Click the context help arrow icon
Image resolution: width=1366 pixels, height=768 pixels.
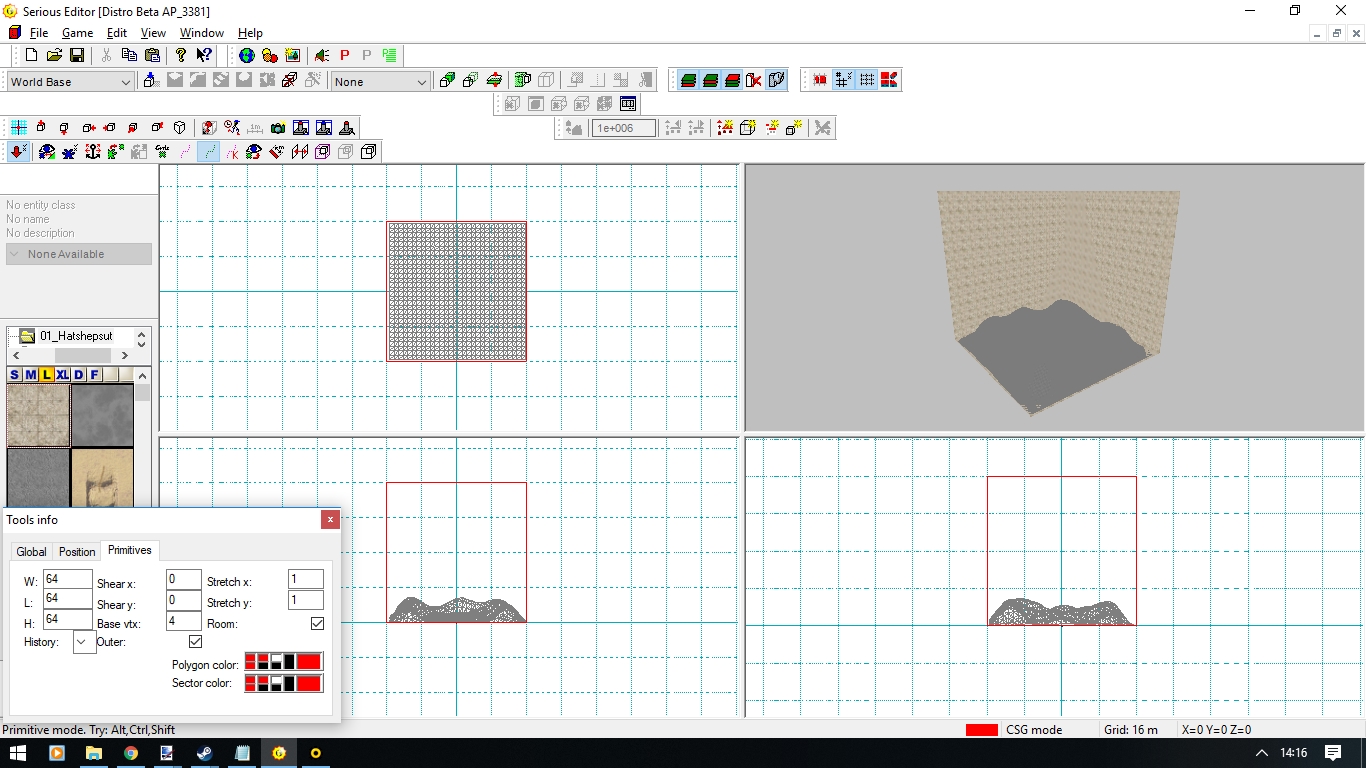point(204,55)
